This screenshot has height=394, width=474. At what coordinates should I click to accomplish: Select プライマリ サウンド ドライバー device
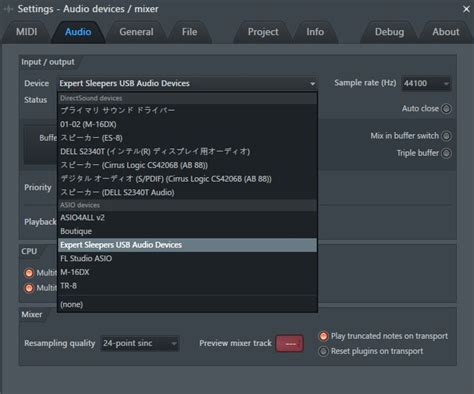(x=187, y=110)
